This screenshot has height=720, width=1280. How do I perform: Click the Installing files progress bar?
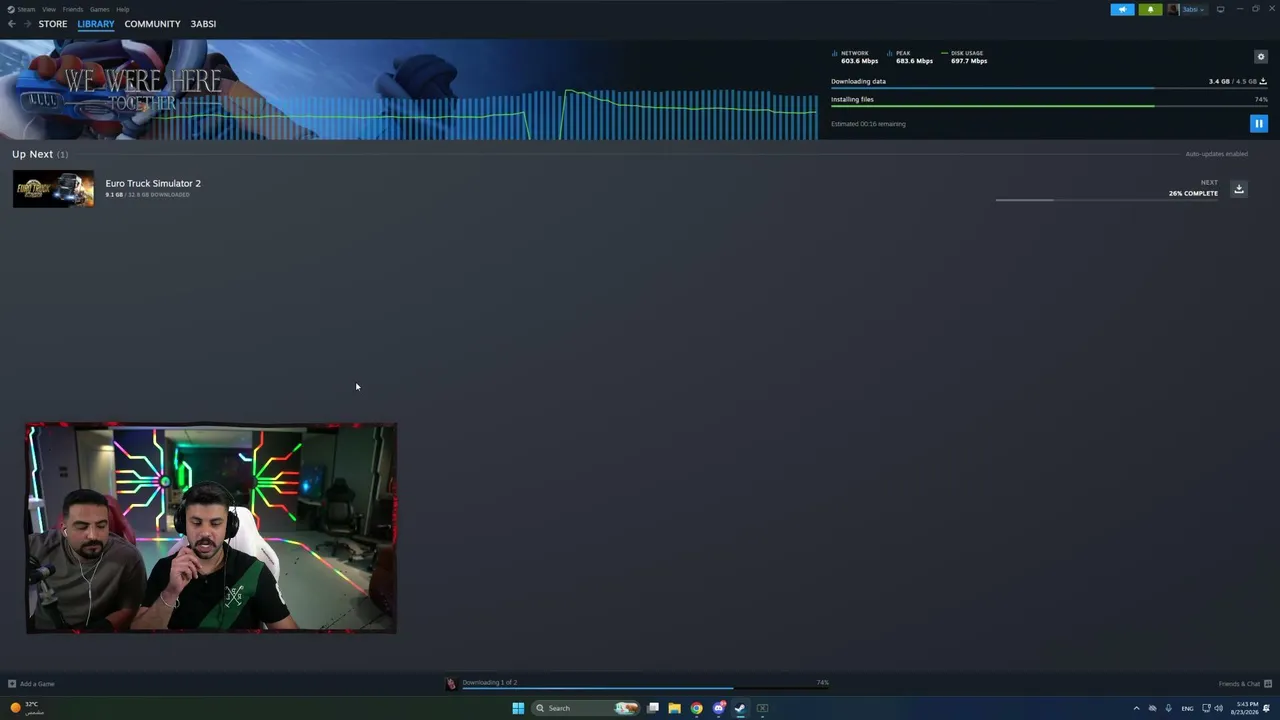pyautogui.click(x=1049, y=106)
